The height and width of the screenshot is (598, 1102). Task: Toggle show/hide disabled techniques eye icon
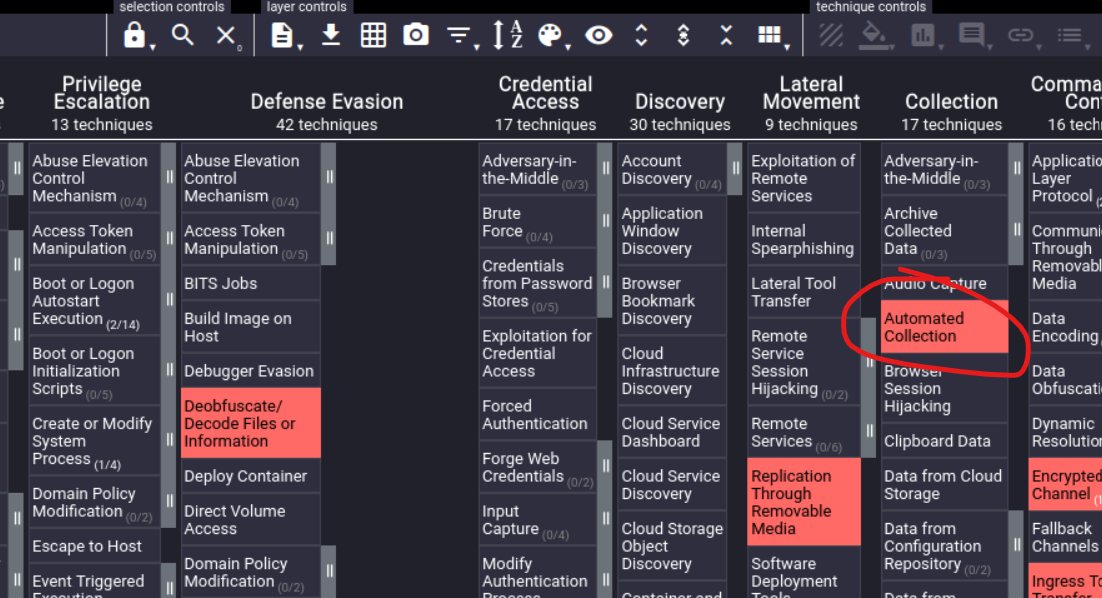coord(599,34)
